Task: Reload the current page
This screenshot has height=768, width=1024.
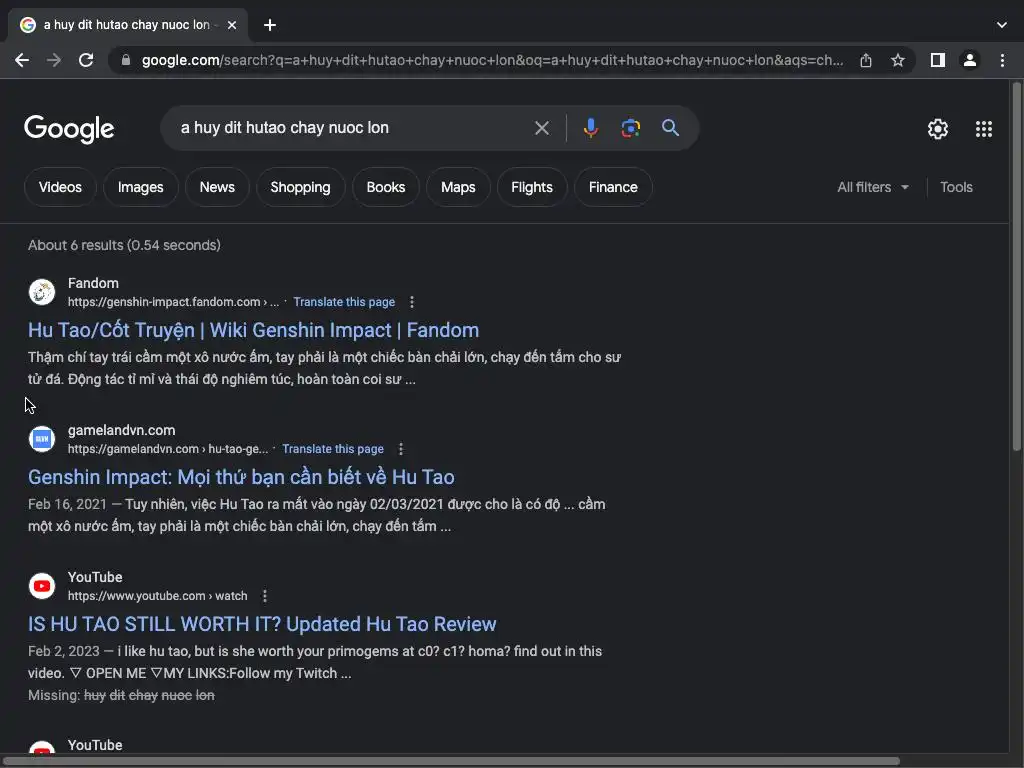Action: click(x=86, y=60)
